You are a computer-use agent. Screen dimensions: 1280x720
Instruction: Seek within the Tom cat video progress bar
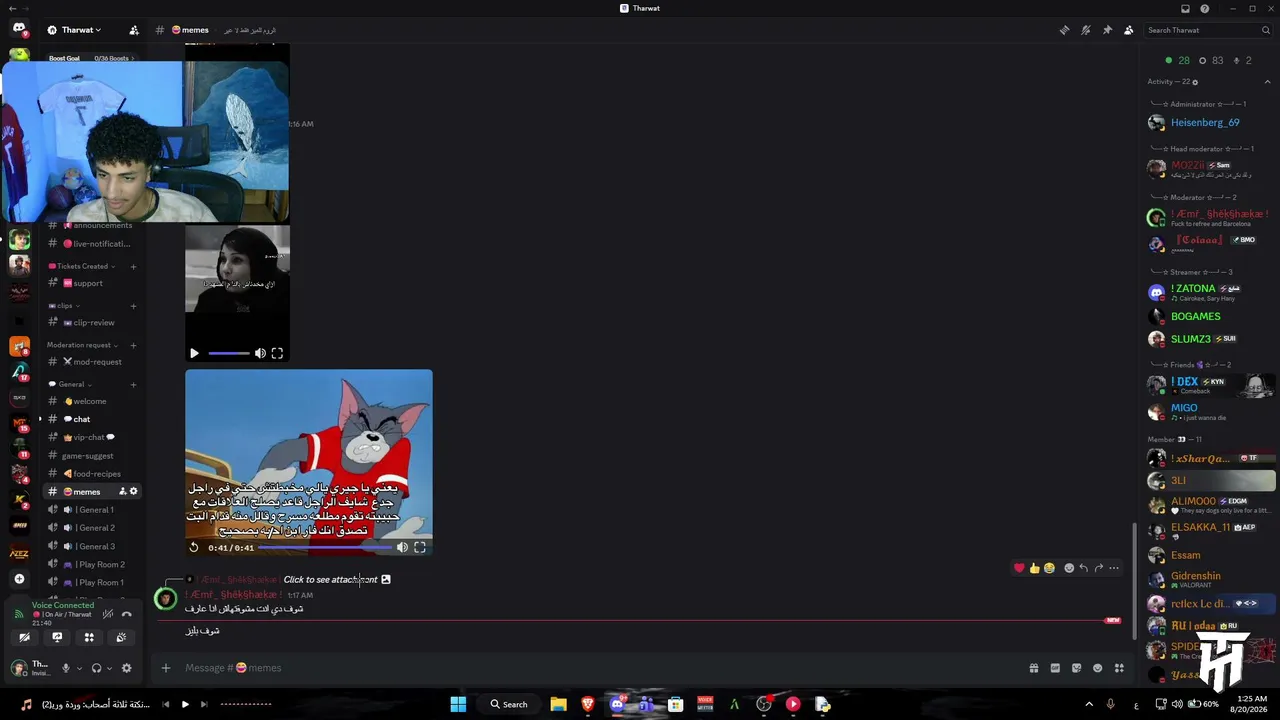point(325,547)
